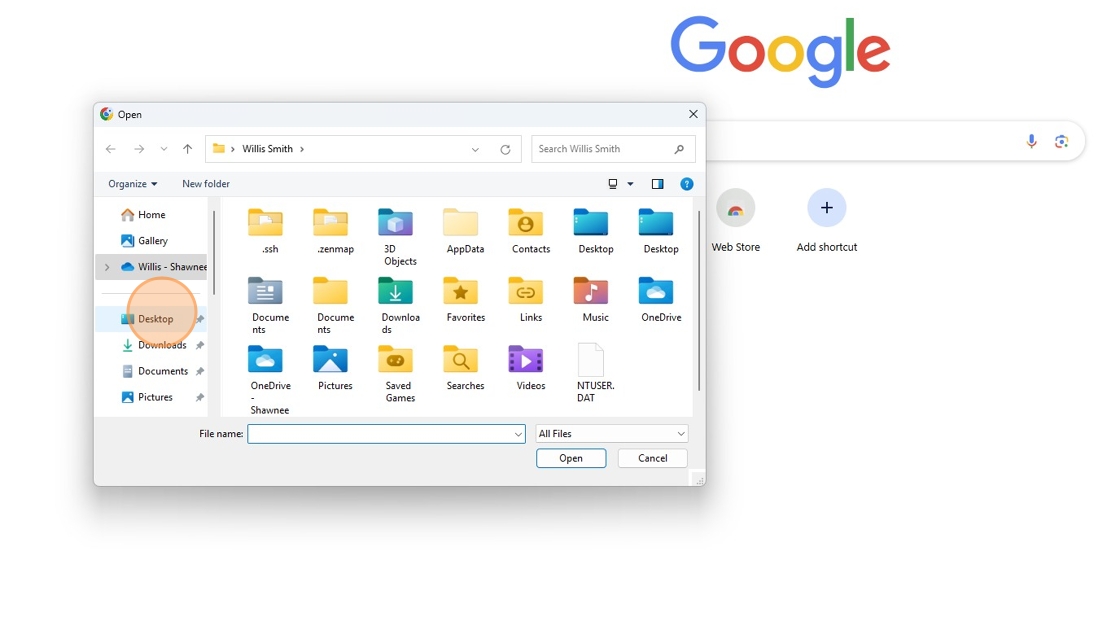Viewport: 1120px width, 626px height.
Task: Open the .zenmap folder
Action: coord(335,231)
